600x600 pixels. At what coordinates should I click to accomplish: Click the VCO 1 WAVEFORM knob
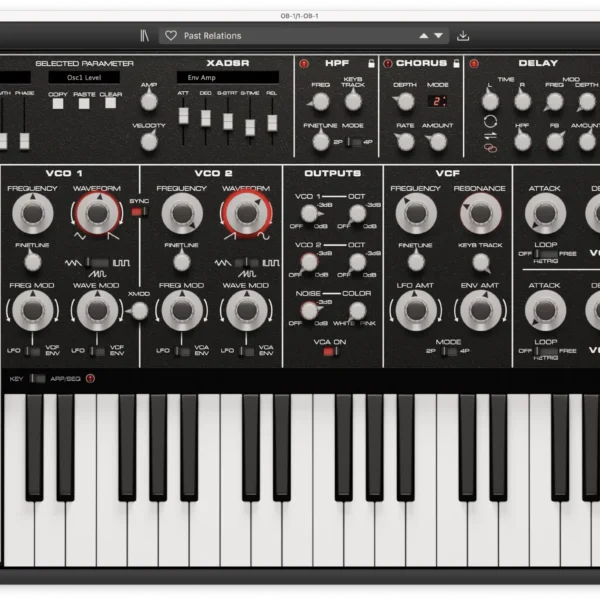coord(98,214)
